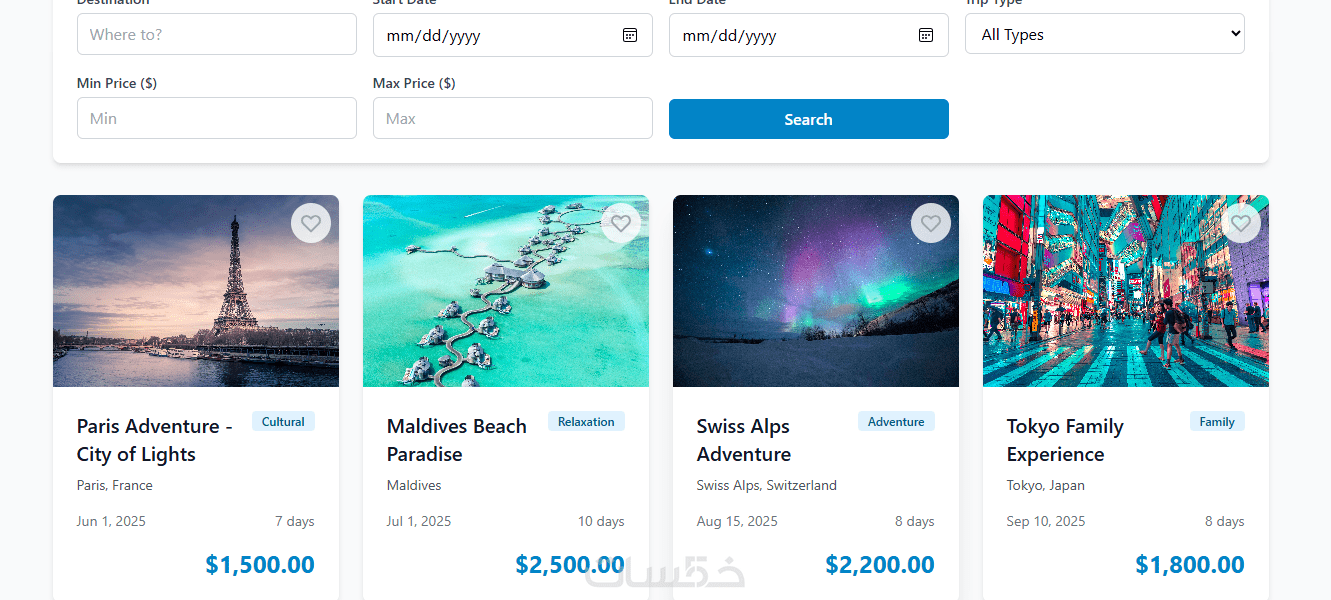
Task: Open 'Paris Adventure - City of Lights' title
Action: [155, 440]
